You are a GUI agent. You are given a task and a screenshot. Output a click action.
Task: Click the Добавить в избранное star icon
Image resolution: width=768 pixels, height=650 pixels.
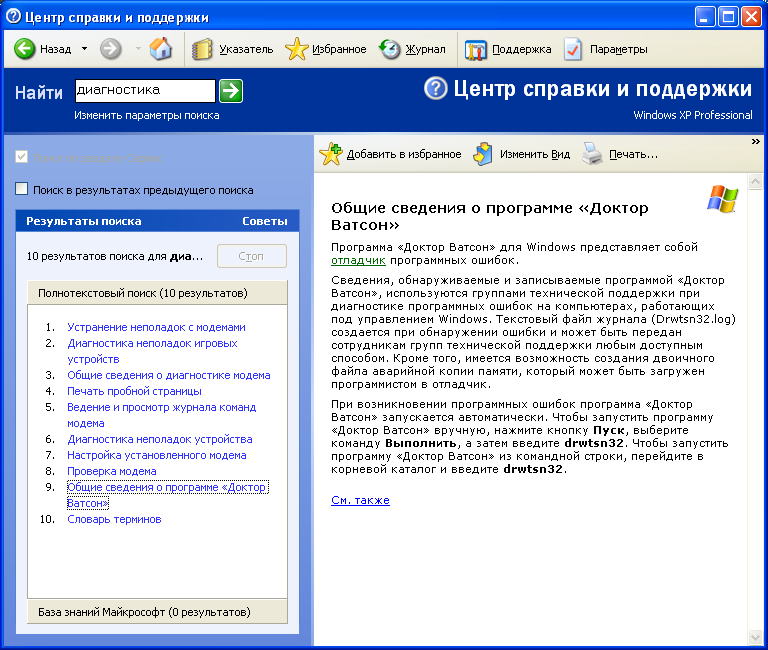click(x=331, y=154)
